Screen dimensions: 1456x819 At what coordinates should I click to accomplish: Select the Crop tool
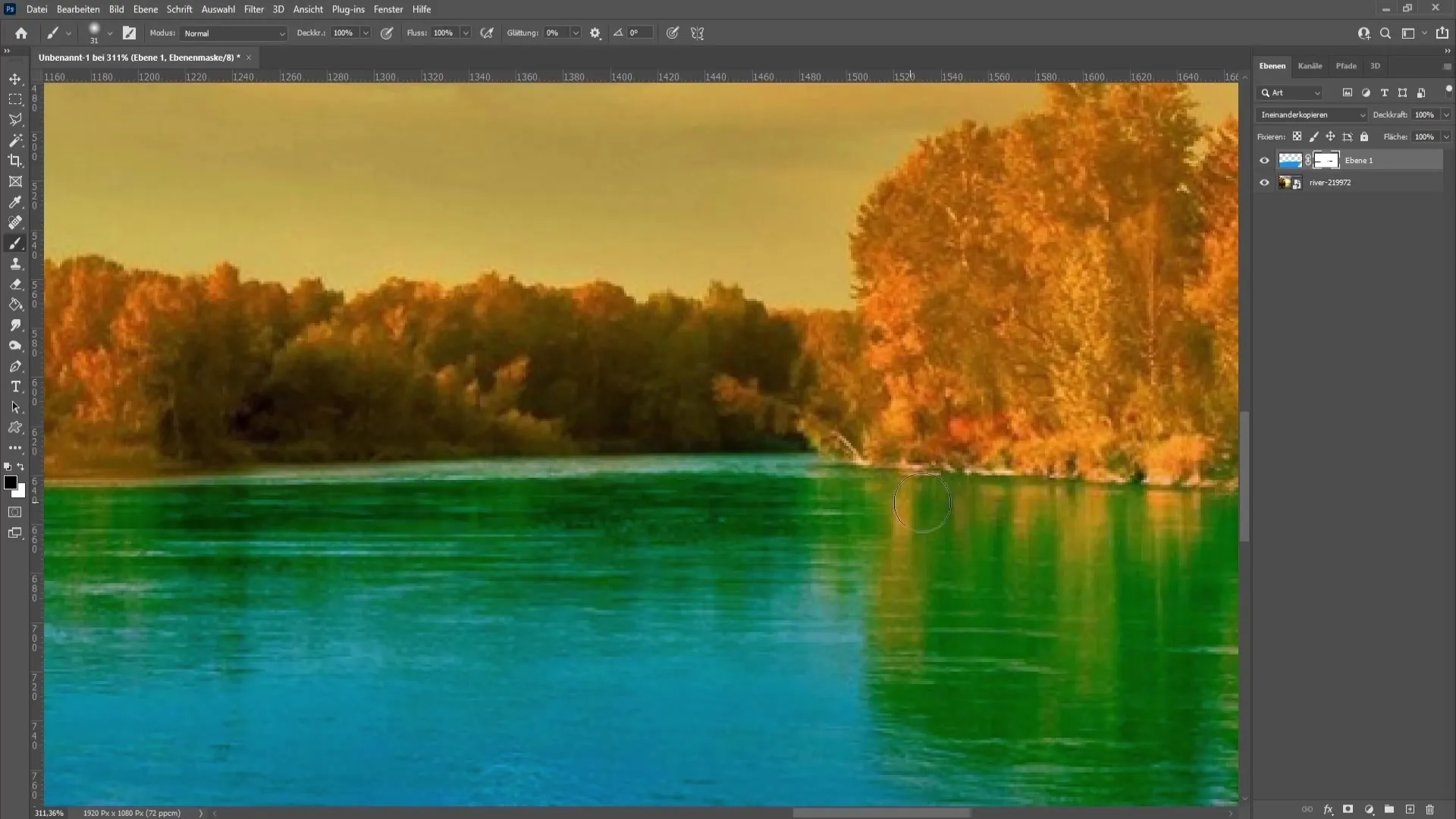point(15,161)
